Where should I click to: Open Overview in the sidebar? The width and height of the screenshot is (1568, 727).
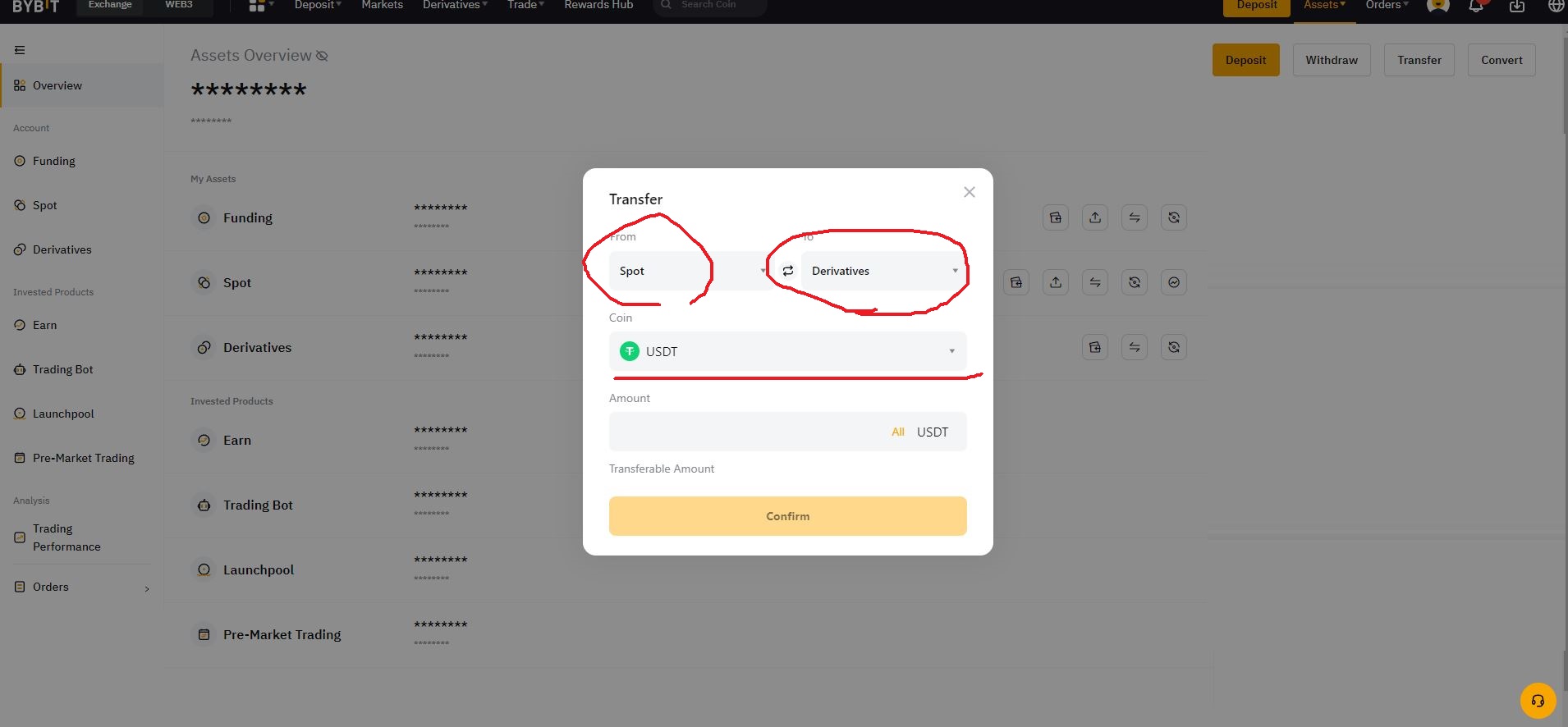82,85
